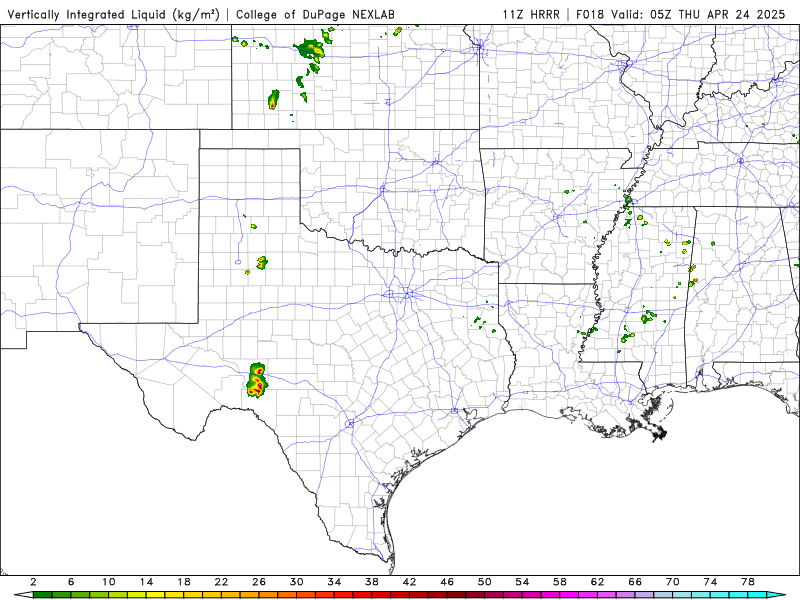This screenshot has height=600, width=800.
Task: Click the cyan swatch under label 78
Action: click(757, 595)
